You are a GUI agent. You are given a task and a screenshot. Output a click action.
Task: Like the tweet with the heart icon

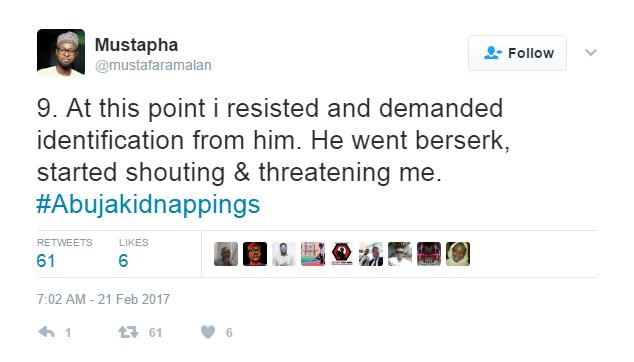click(x=208, y=332)
